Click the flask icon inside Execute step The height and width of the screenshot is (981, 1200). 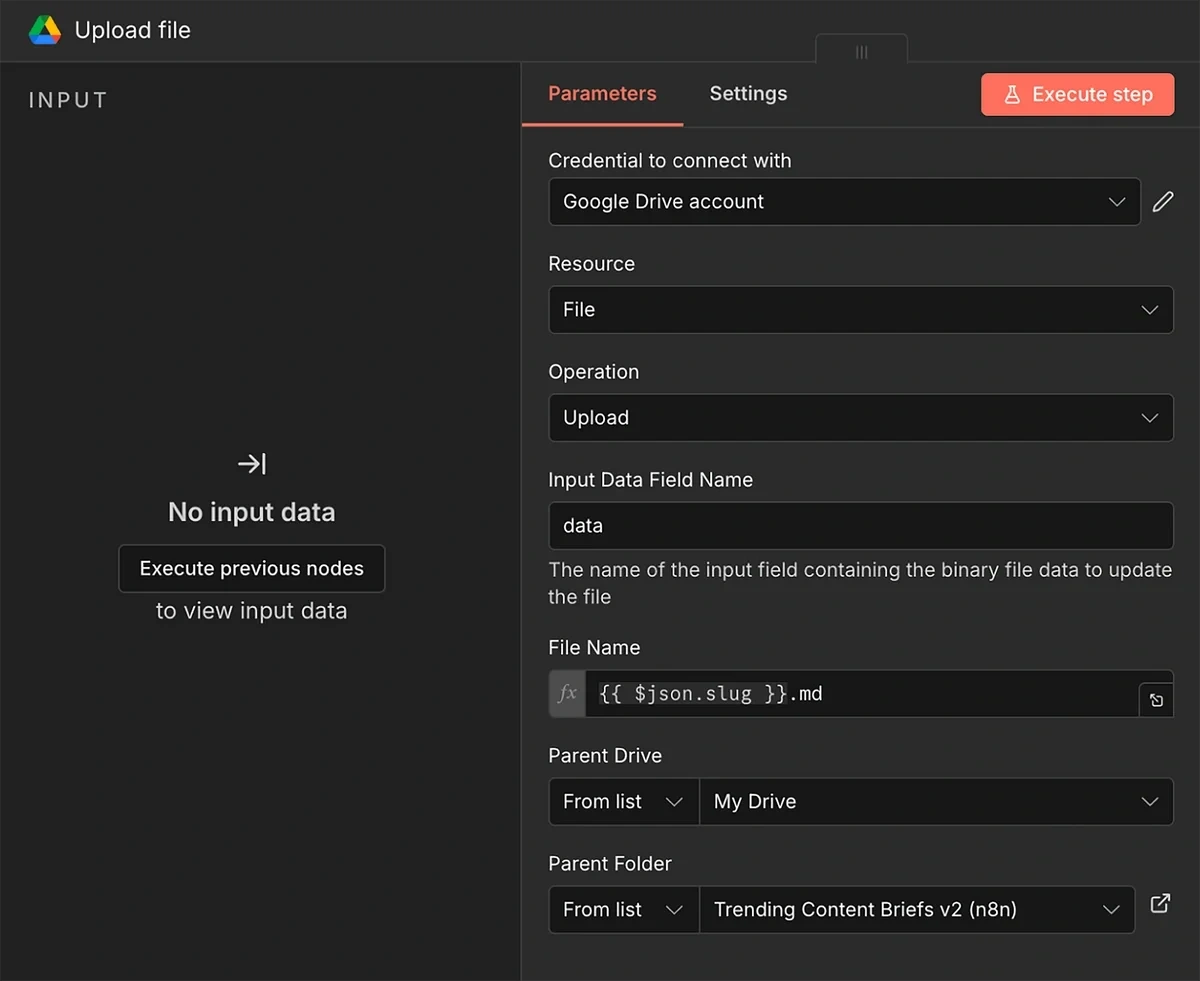pos(1013,94)
